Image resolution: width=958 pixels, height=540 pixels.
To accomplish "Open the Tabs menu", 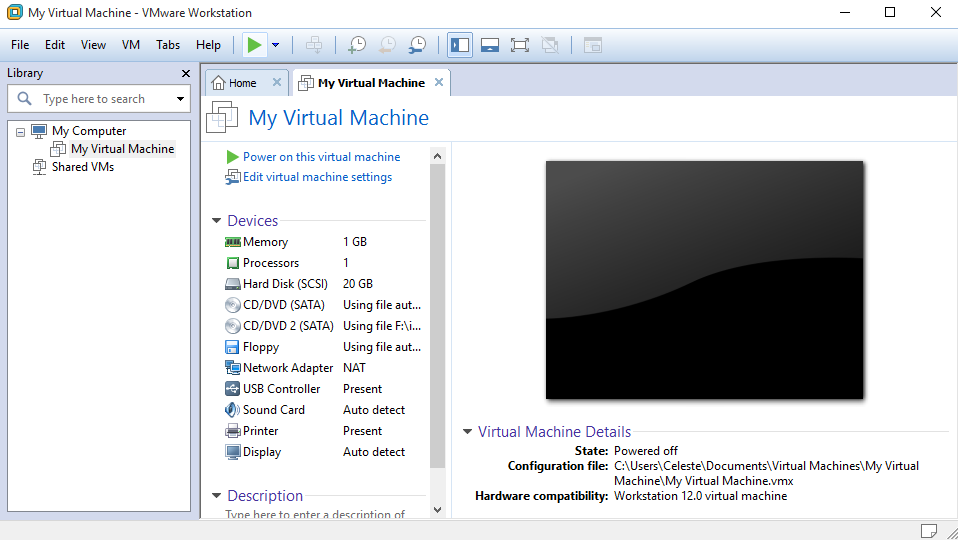I will (167, 45).
